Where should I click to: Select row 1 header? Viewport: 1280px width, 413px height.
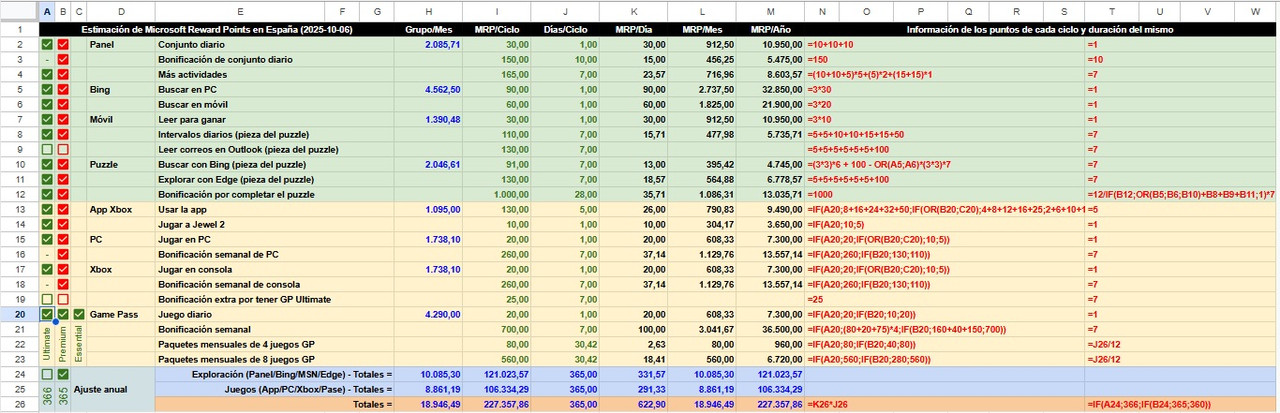click(x=19, y=30)
